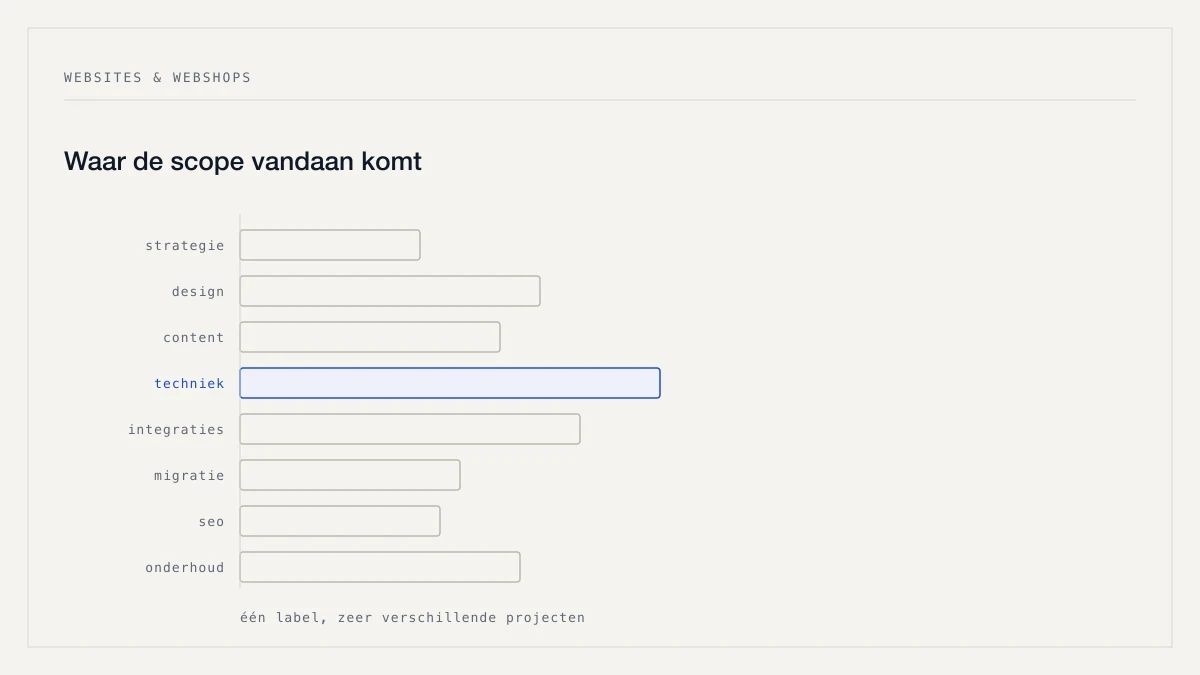Click the migratie label
This screenshot has width=1200, height=675.
click(189, 475)
